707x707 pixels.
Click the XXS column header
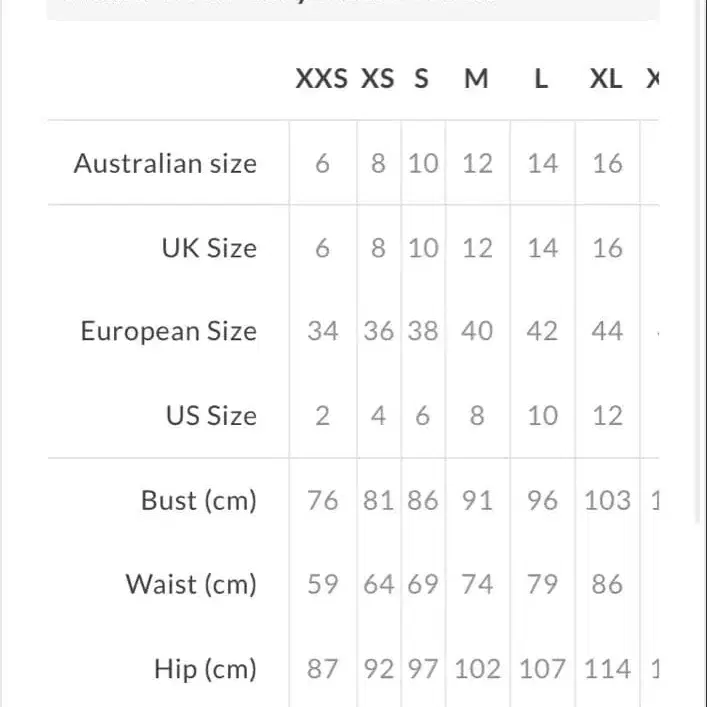pos(322,79)
